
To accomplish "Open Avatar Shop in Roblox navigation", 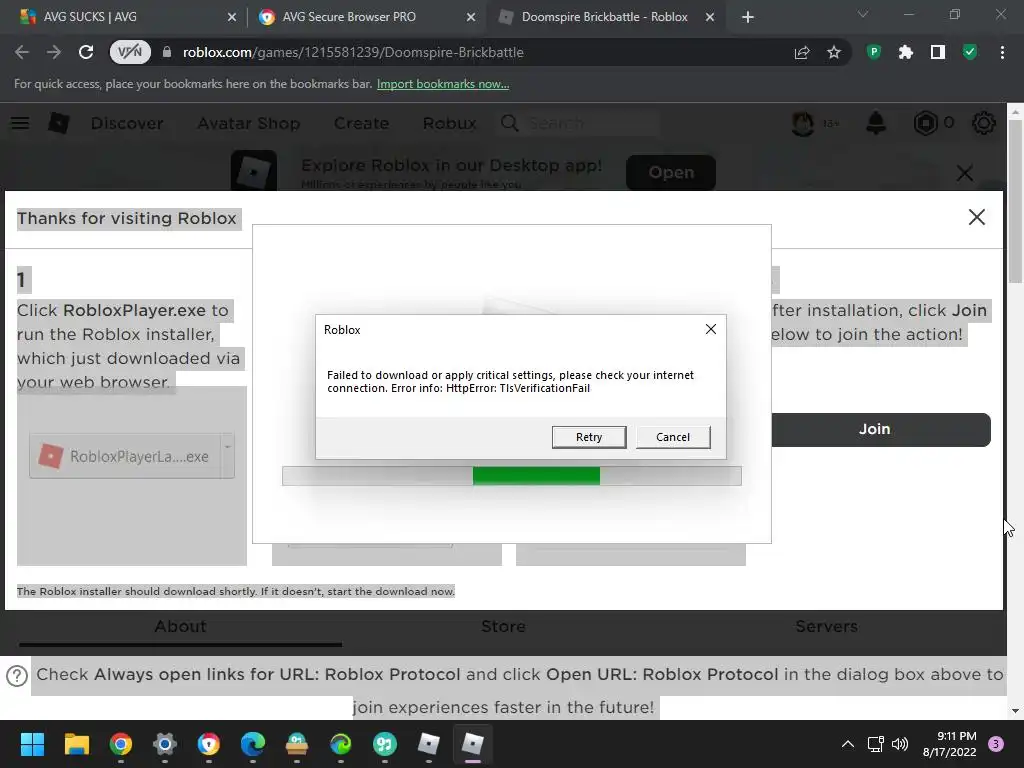I will coord(249,123).
